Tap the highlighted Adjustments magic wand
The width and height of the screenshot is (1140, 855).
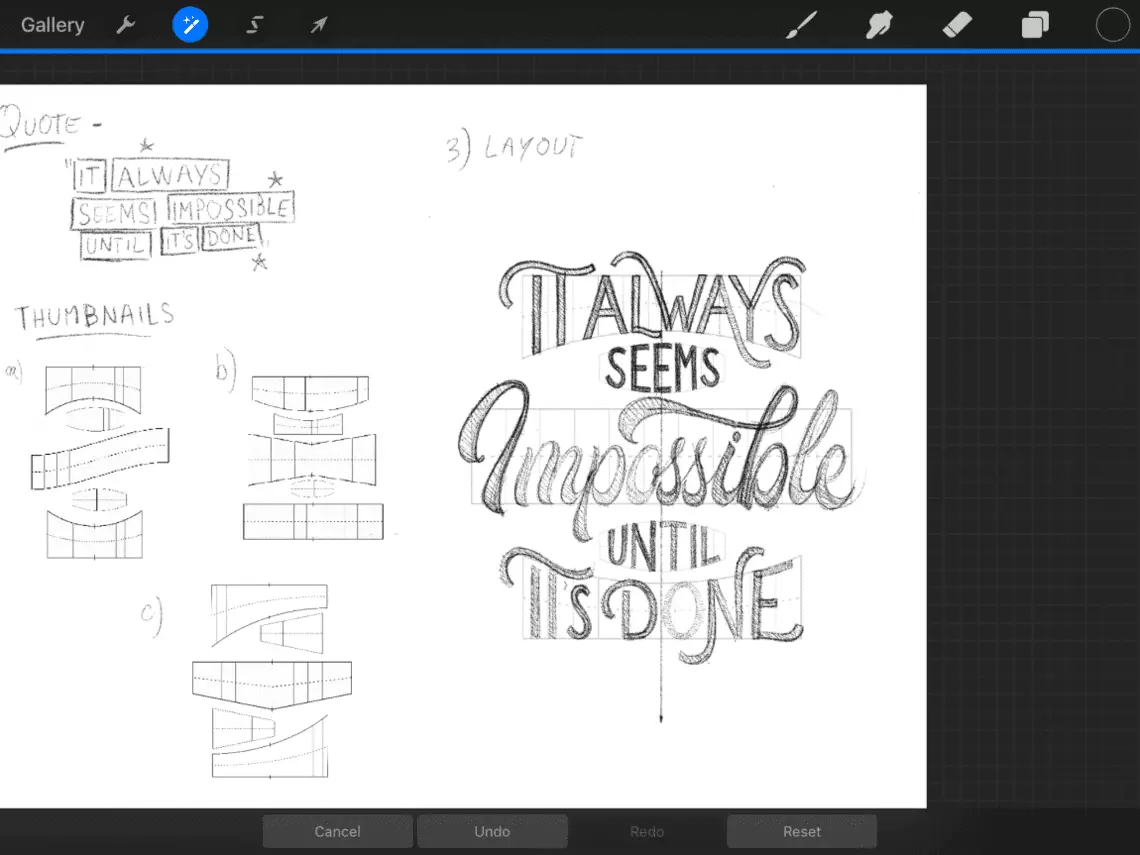[190, 25]
